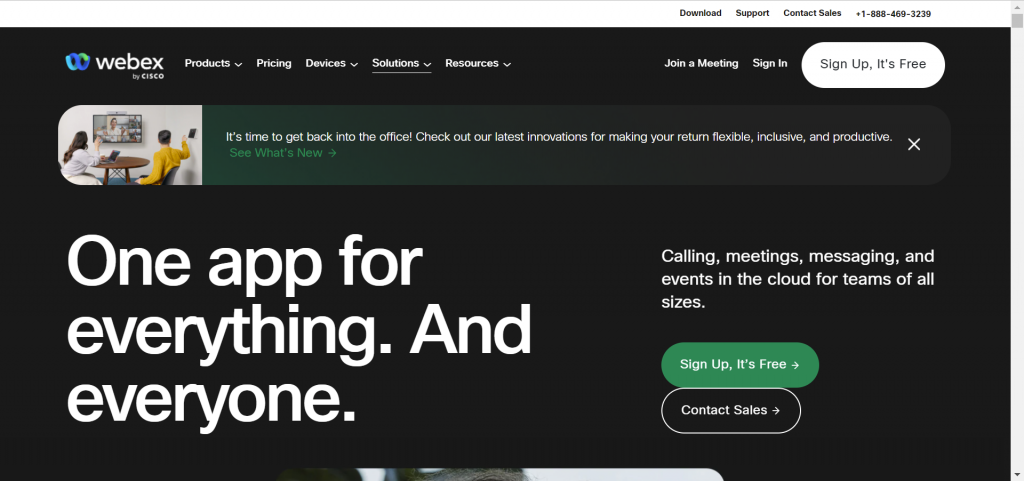Click the scrollbar down arrow
This screenshot has height=481, width=1024.
point(1017,474)
